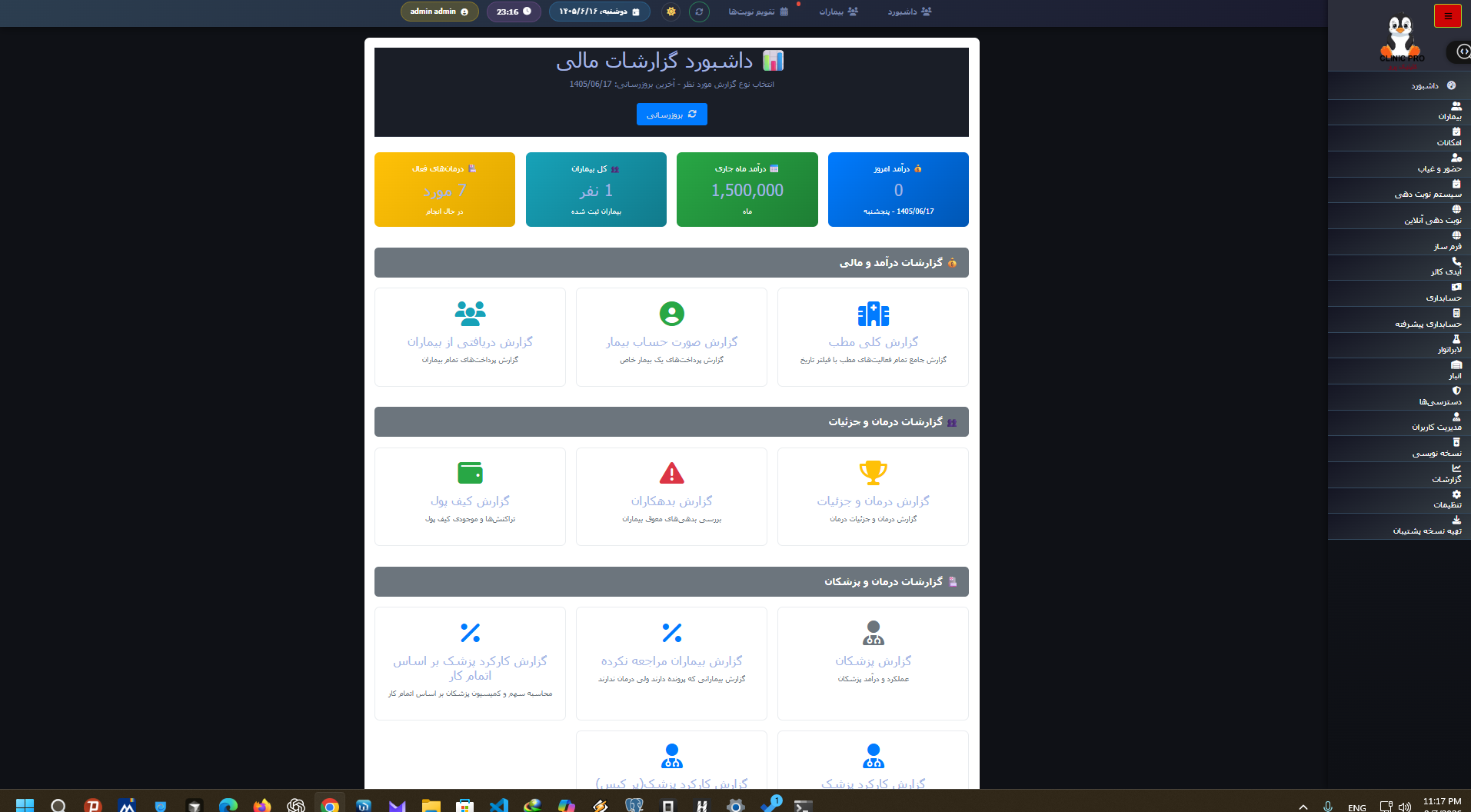Open آیدی کالر caller ID in sidebar

tap(1399, 268)
